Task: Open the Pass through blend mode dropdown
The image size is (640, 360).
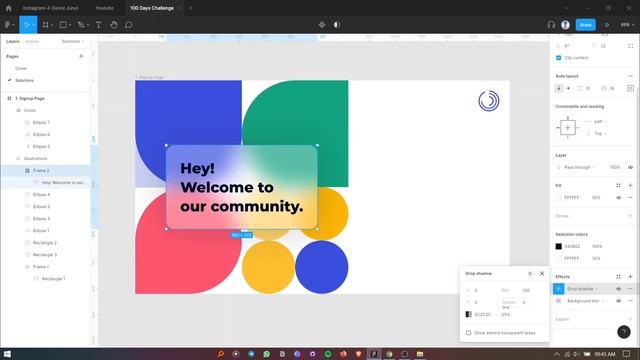Action: click(x=580, y=167)
